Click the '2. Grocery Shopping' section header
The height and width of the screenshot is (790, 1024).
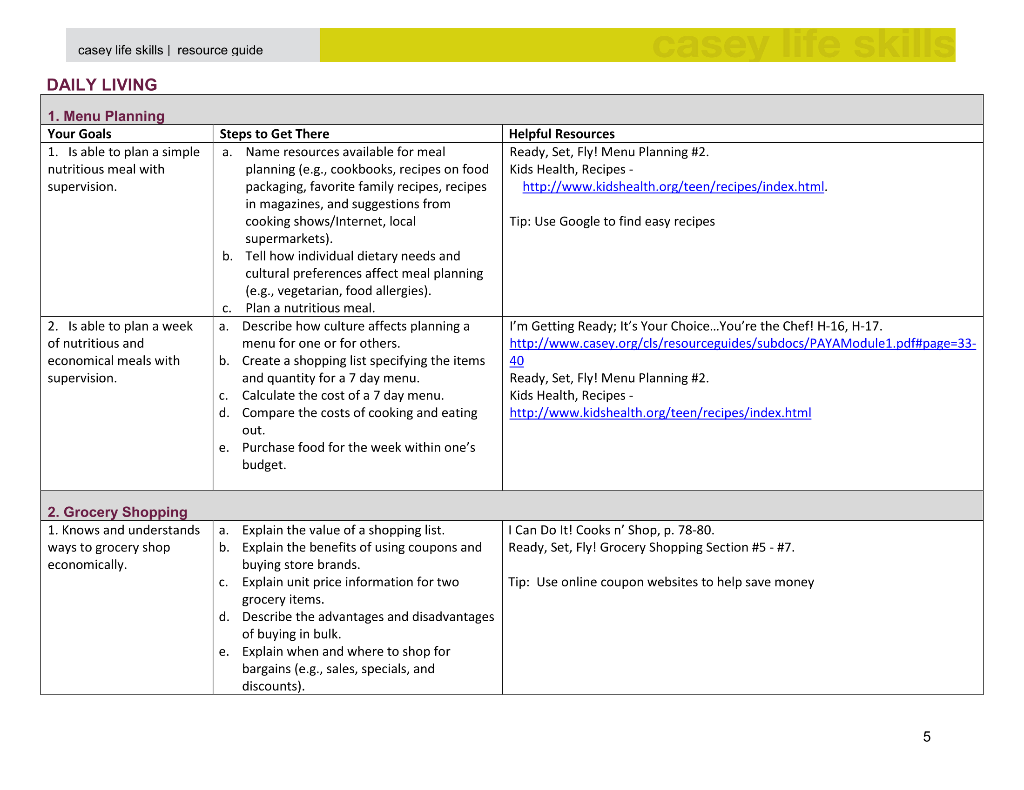point(118,512)
